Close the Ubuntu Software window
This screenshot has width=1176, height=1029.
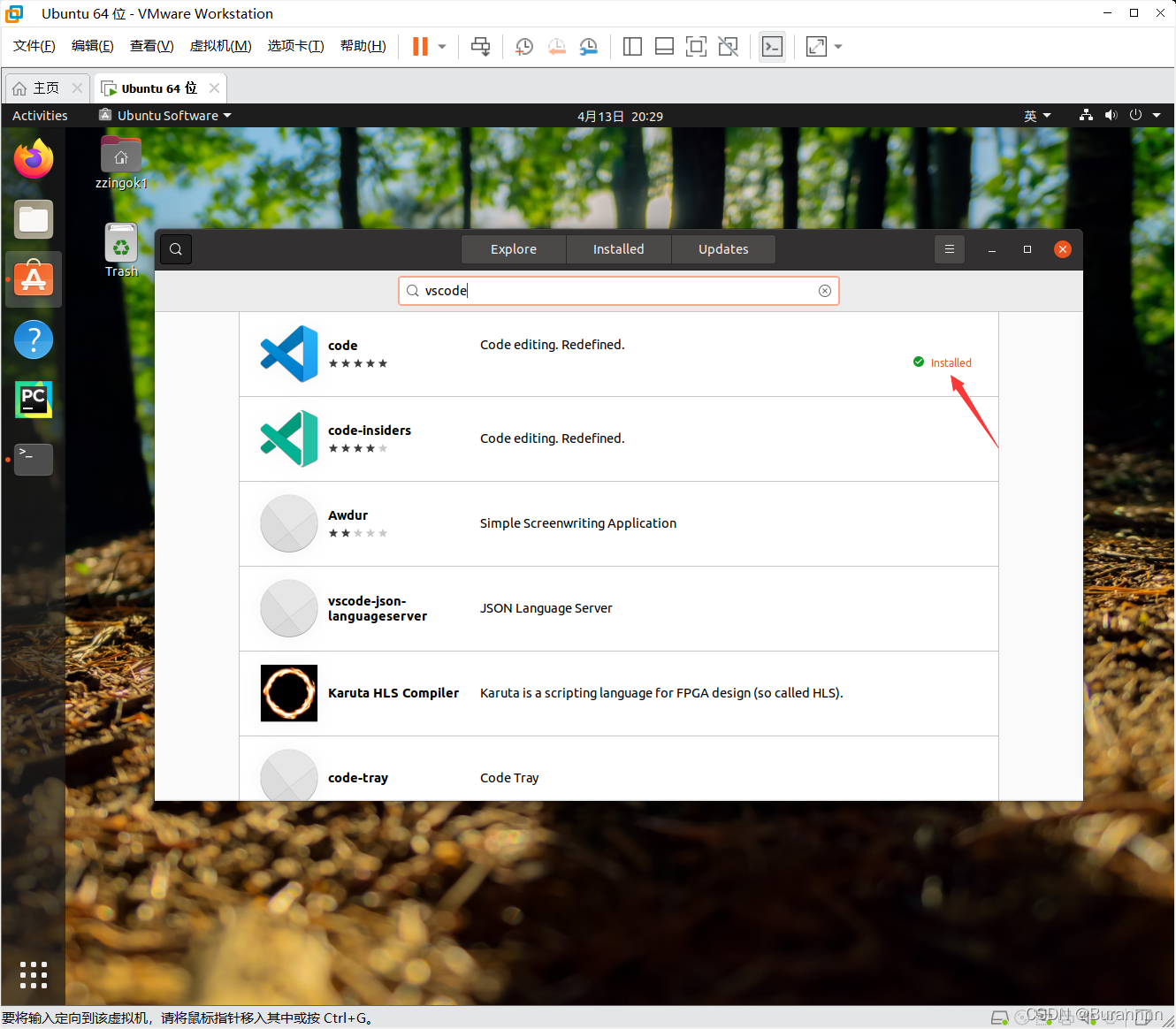point(1063,249)
